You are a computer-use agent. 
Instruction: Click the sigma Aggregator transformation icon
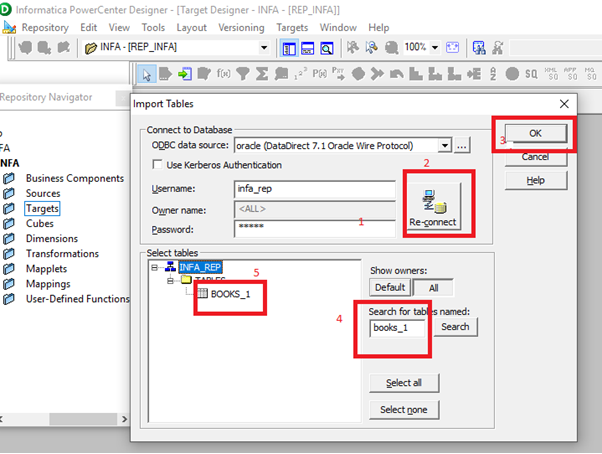click(x=262, y=74)
